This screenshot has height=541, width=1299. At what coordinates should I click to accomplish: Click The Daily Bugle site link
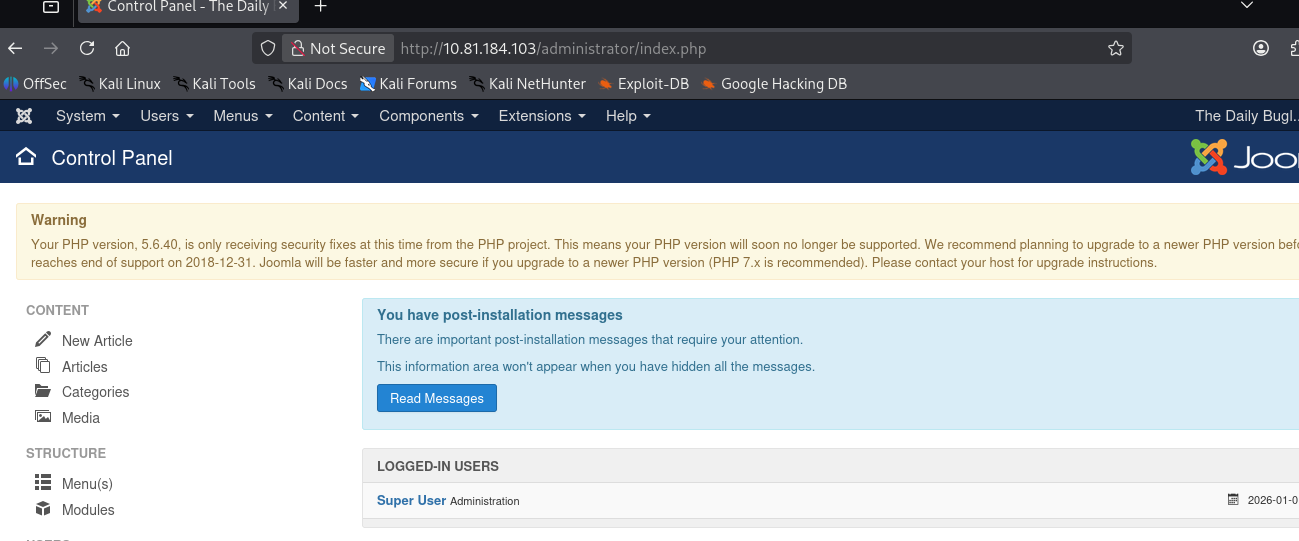coord(1247,116)
